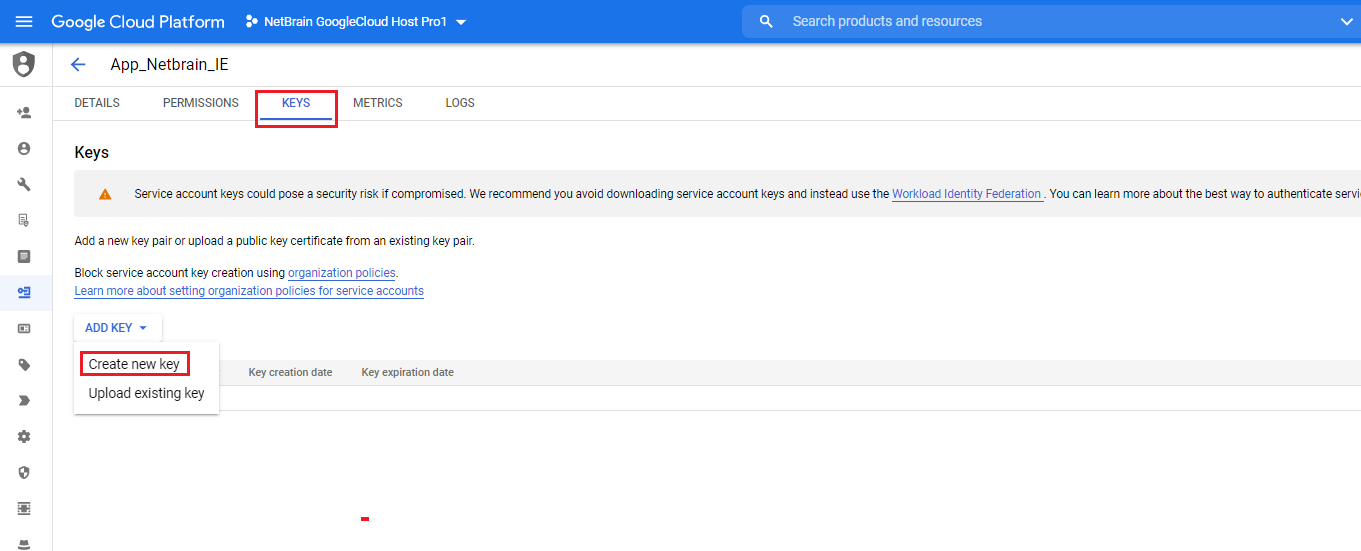Select the Identity person-circle sidebar icon

click(24, 148)
